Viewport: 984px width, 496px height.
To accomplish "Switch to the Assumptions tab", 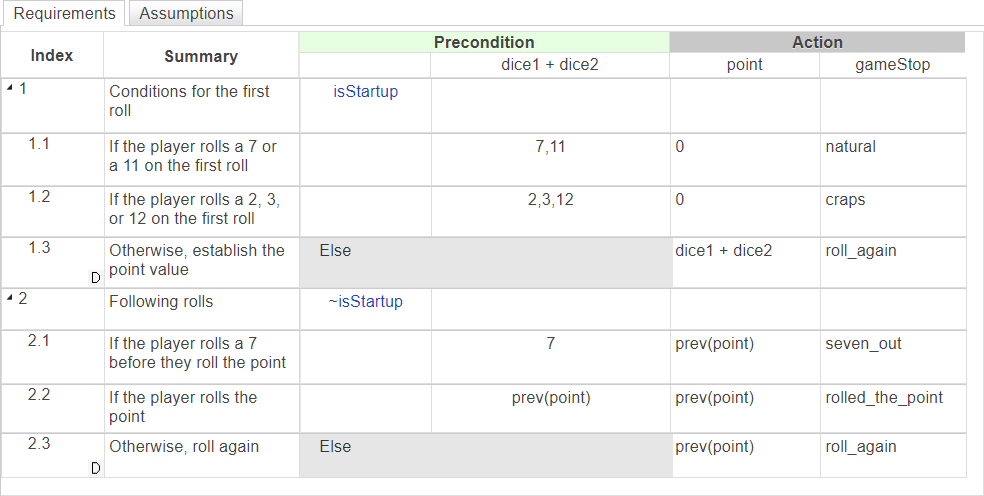I will [186, 13].
